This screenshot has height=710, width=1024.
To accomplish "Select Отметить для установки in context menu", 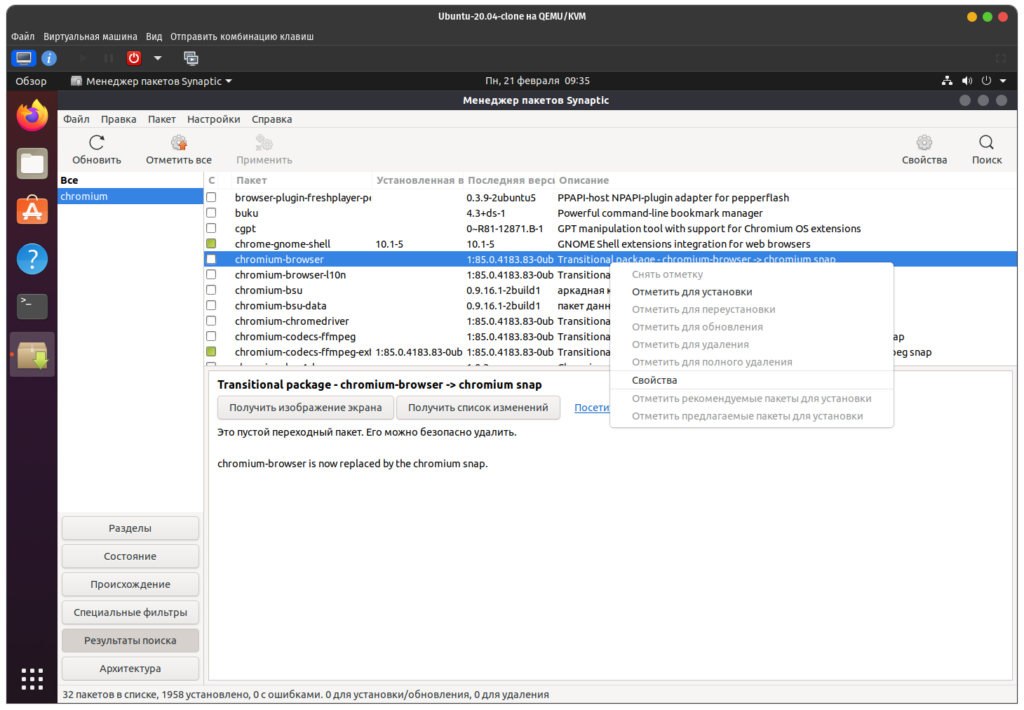I will click(x=691, y=292).
